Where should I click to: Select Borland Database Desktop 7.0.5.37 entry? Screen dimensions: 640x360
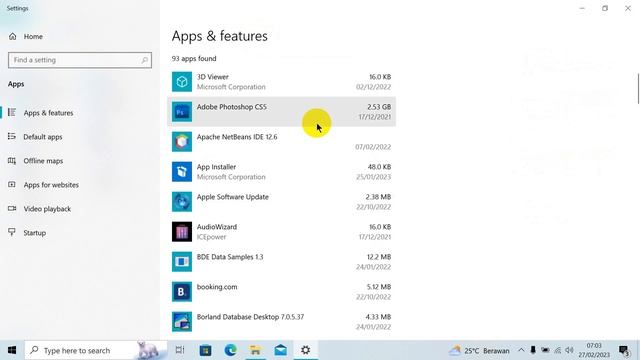[281, 322]
